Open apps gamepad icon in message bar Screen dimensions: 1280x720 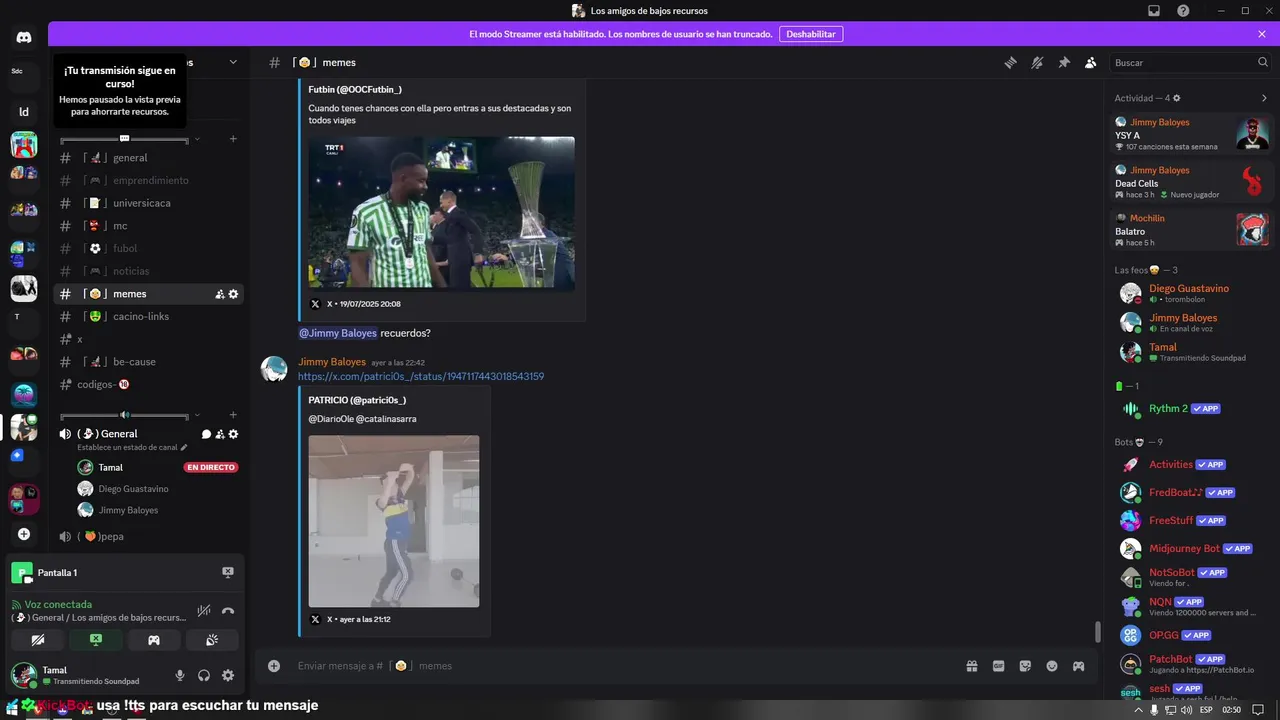point(1078,666)
